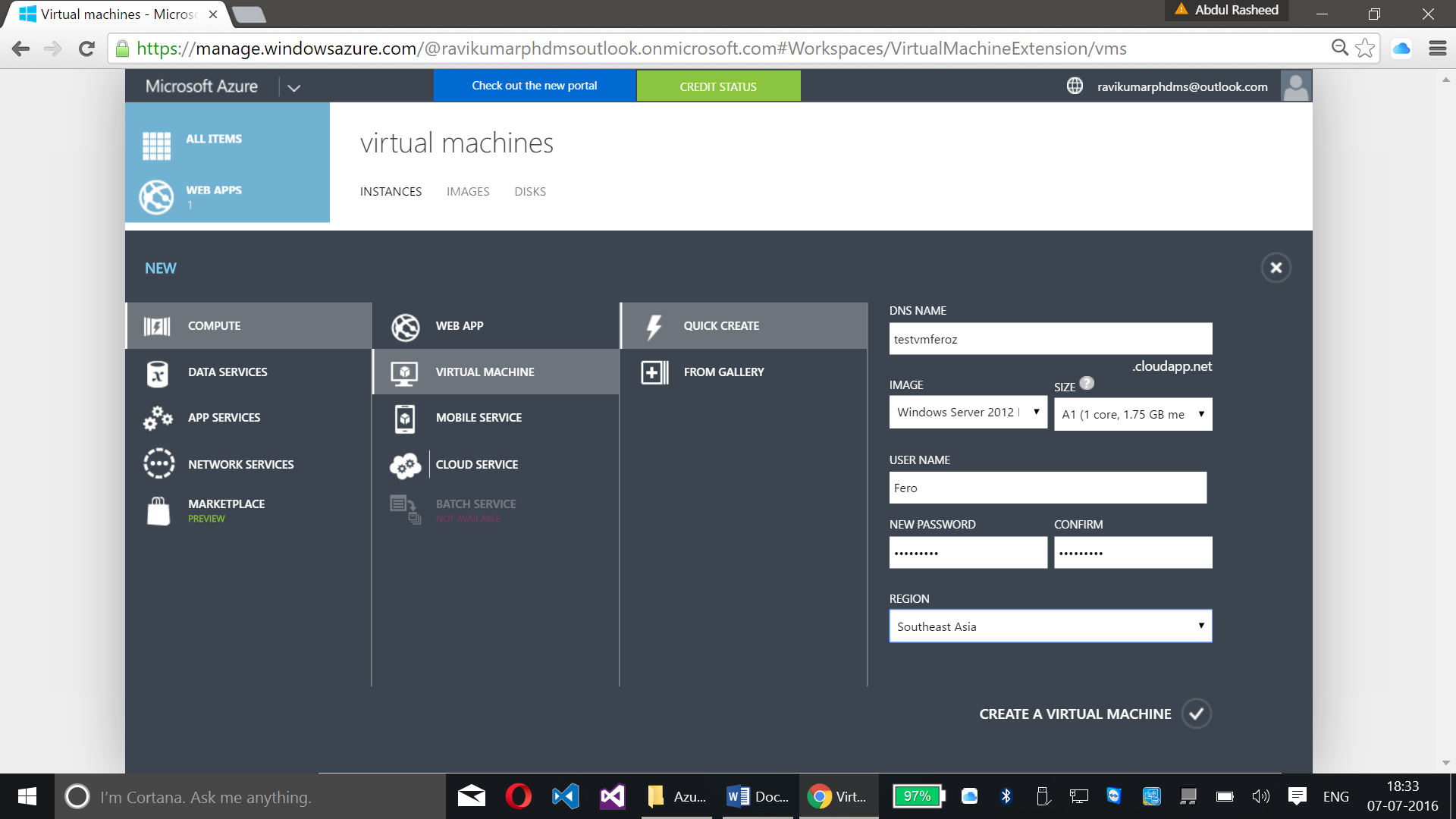The image size is (1456, 819).
Task: Click the Batch Service icon
Action: point(405,509)
